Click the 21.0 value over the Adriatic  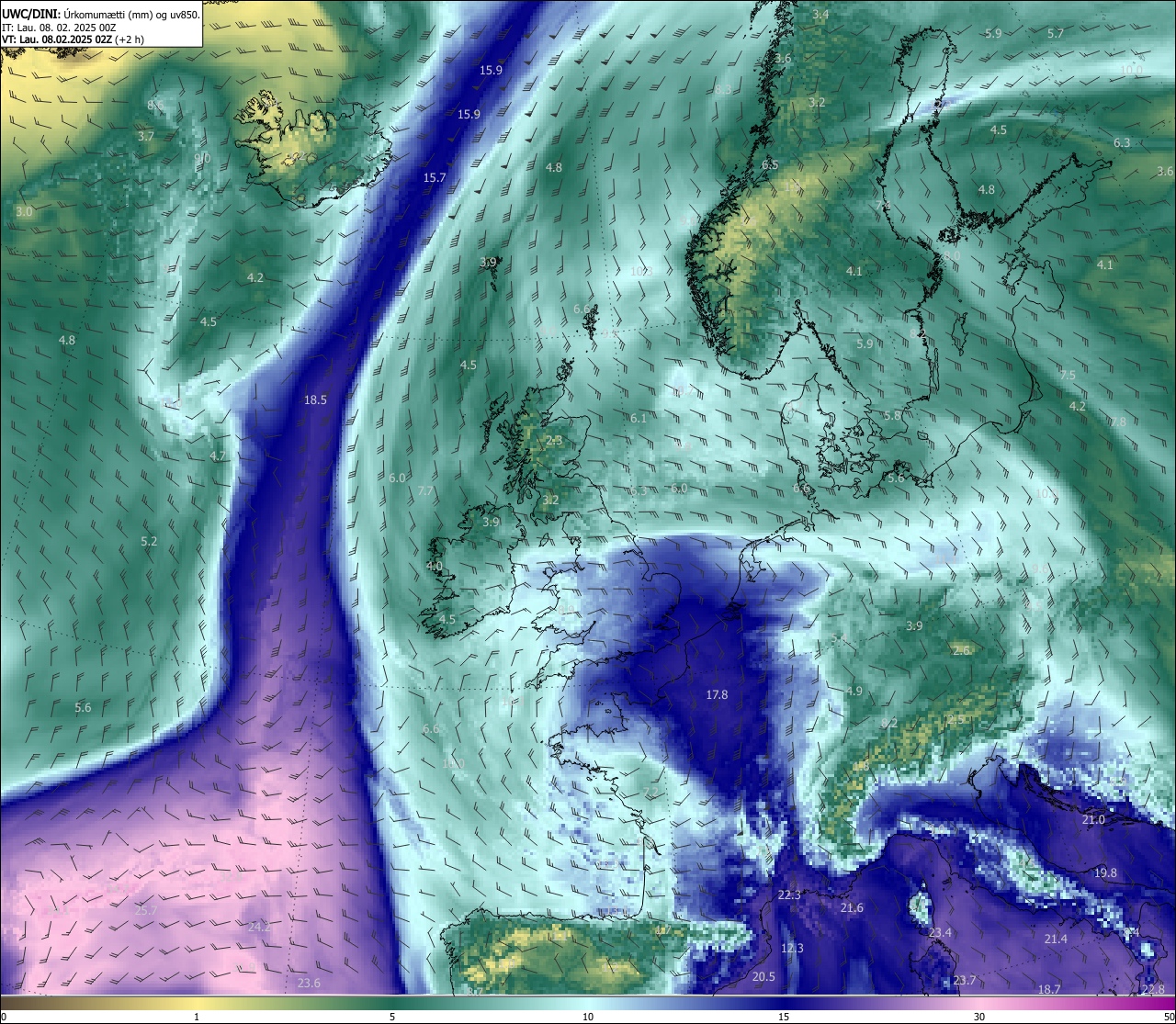coord(1093,819)
